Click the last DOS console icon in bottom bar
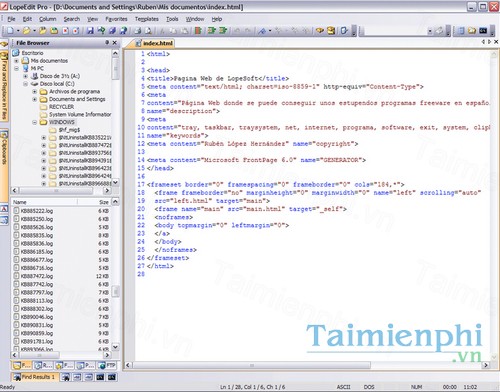 112,377
